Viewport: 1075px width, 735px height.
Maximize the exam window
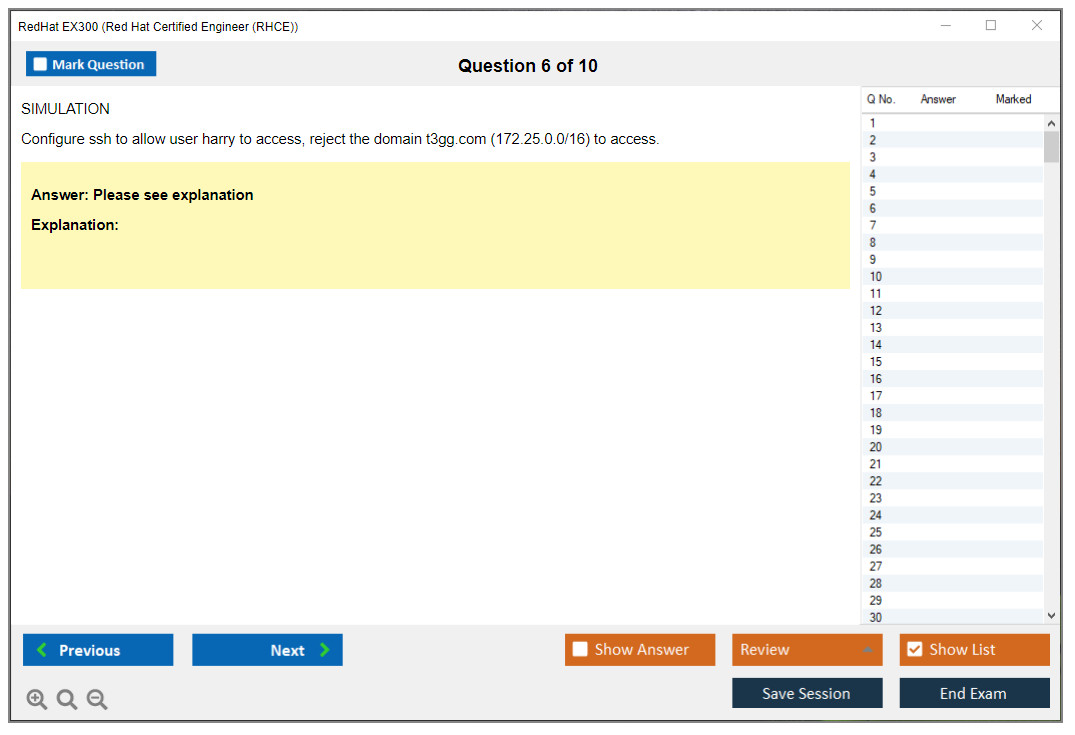(x=991, y=26)
